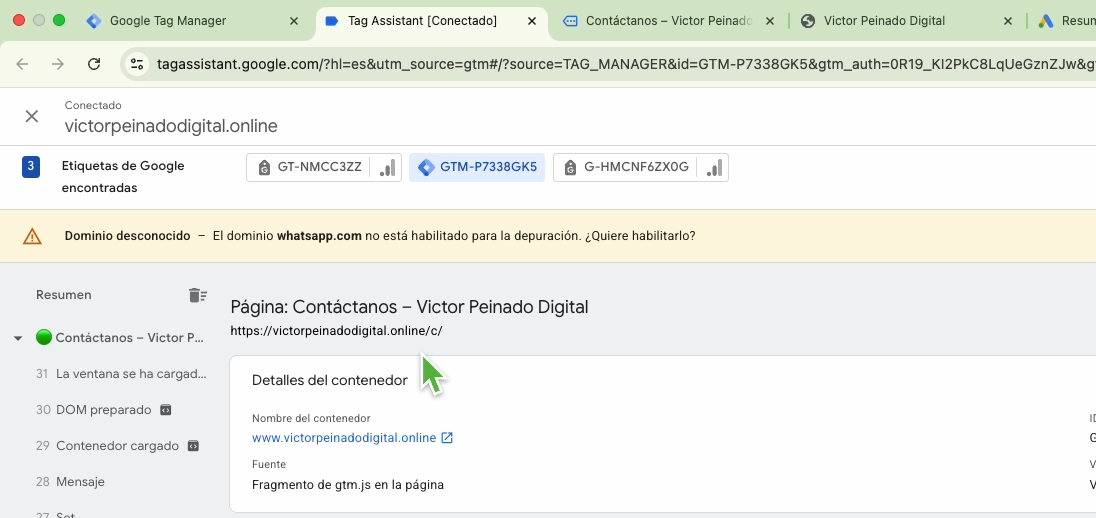Open the Resumen summary view
This screenshot has height=518, width=1096.
pos(64,295)
